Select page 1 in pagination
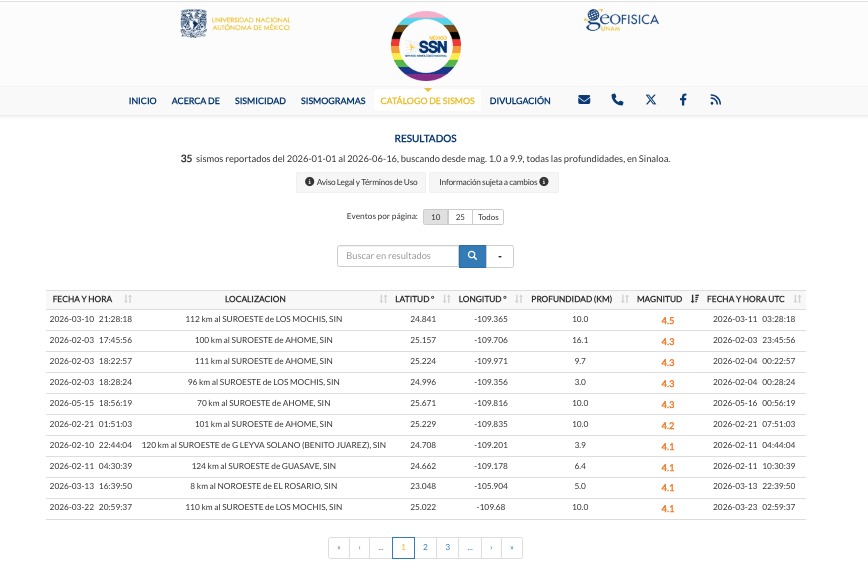The image size is (868, 572). [x=403, y=548]
